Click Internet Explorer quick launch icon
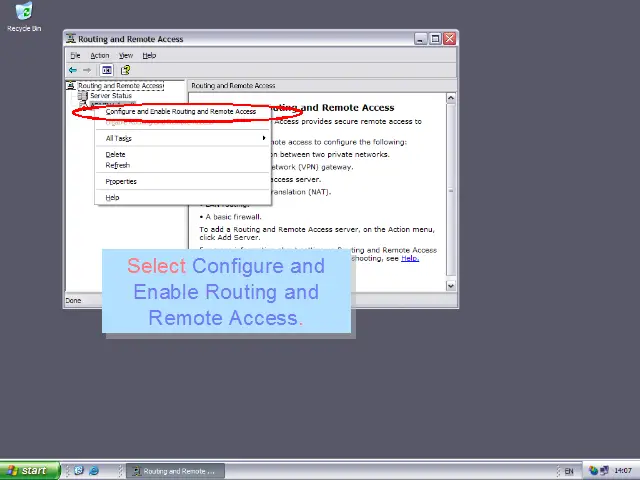 [94, 471]
